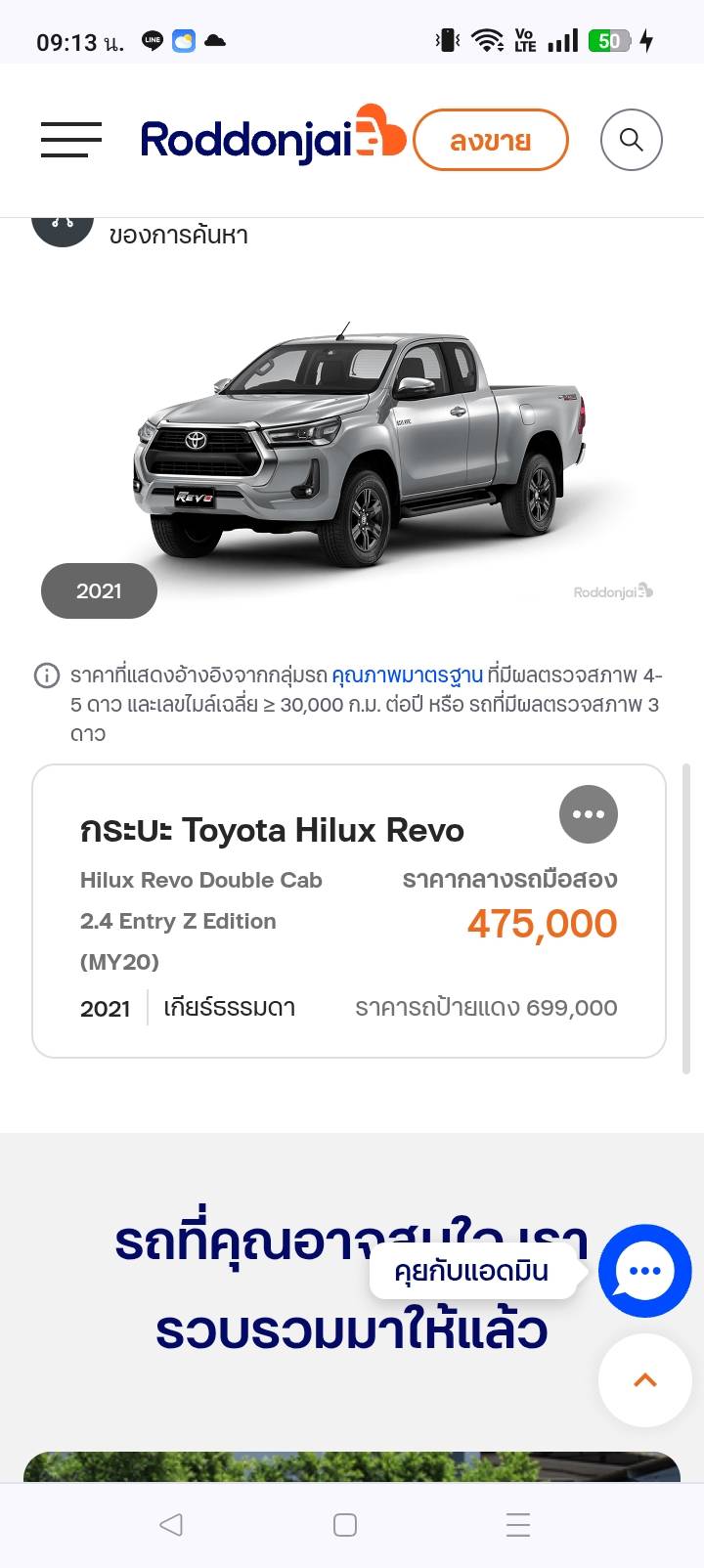Click the 475,000 used car price
Screen dimensions: 704x1568
(543, 923)
